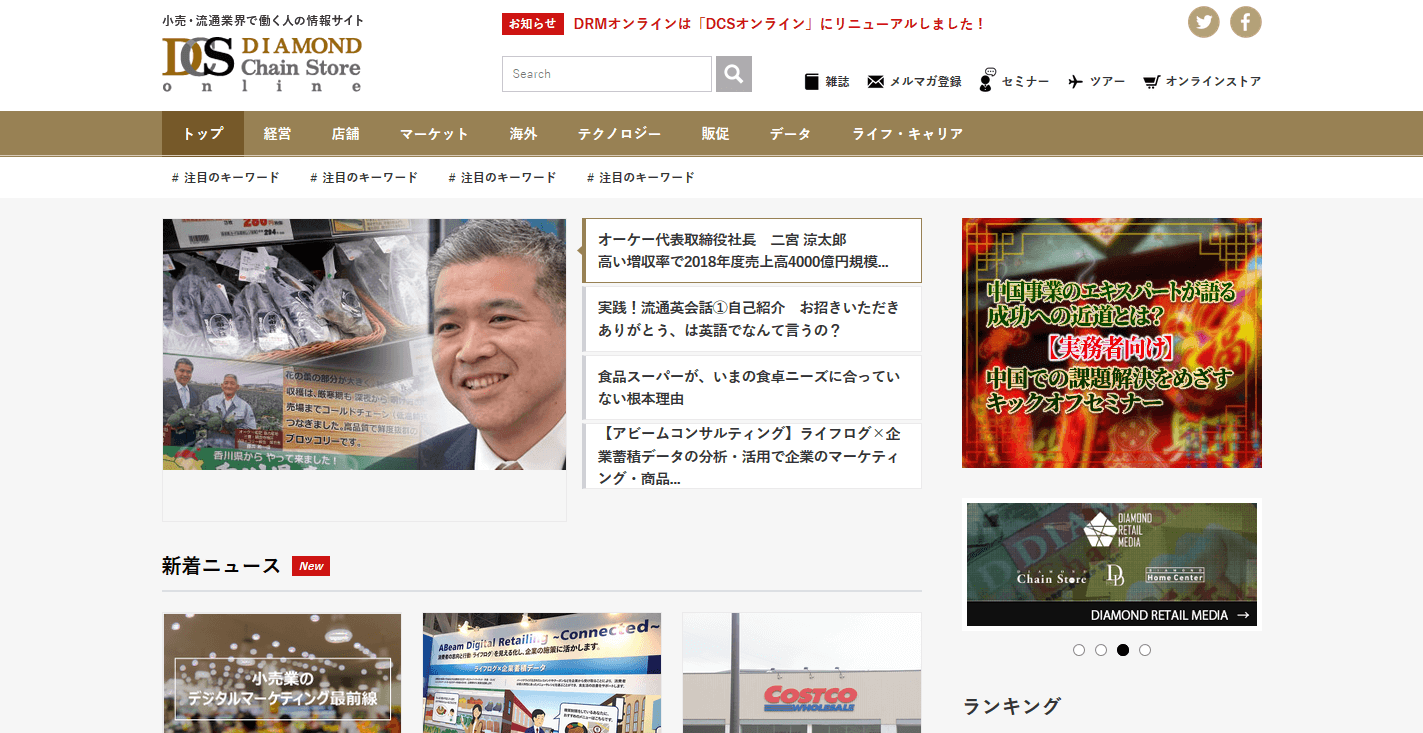
Task: Select the first carousel dot indicator
Action: pyautogui.click(x=1079, y=650)
